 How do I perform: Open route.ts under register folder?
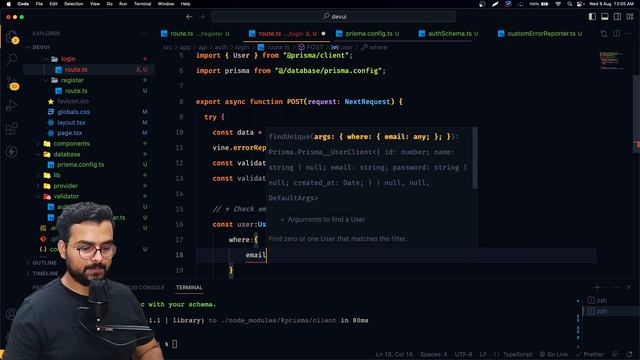pyautogui.click(x=76, y=91)
